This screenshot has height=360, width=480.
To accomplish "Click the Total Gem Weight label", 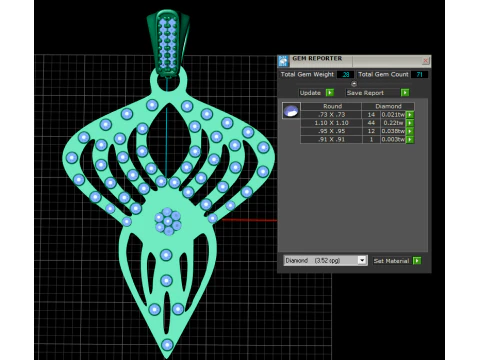I will pos(307,74).
